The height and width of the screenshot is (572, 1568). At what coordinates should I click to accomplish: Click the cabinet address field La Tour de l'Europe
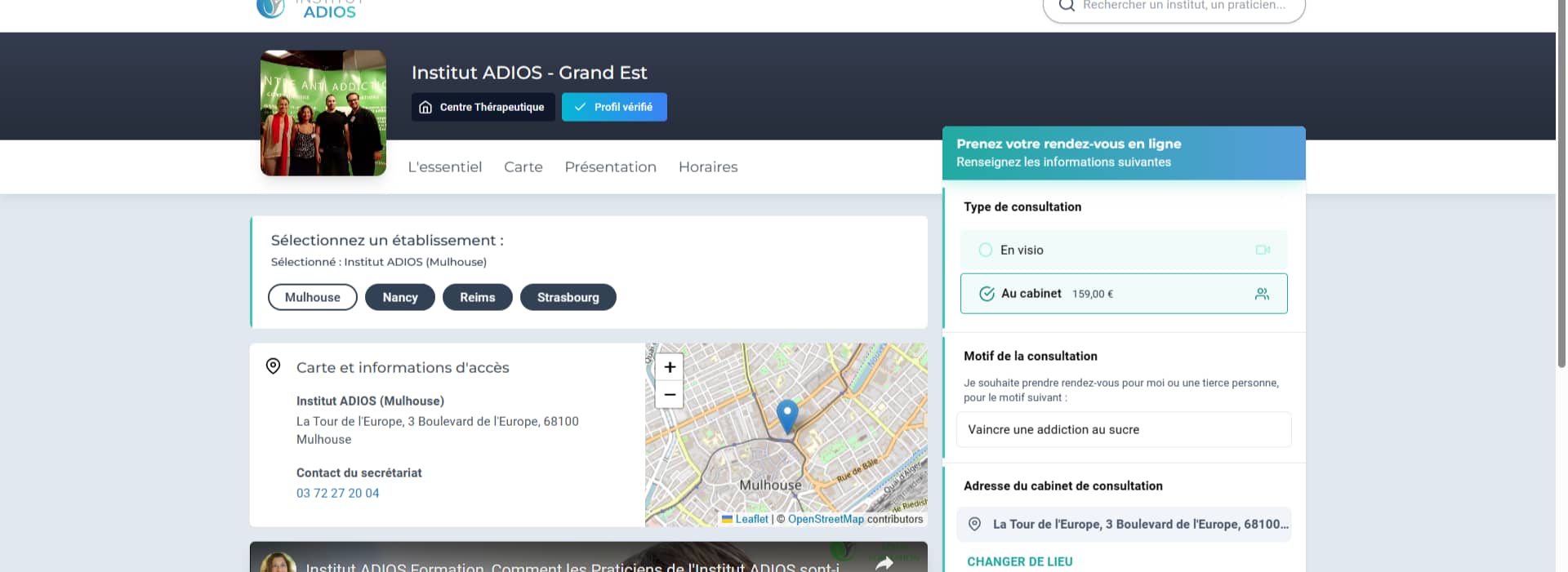pyautogui.click(x=1124, y=524)
